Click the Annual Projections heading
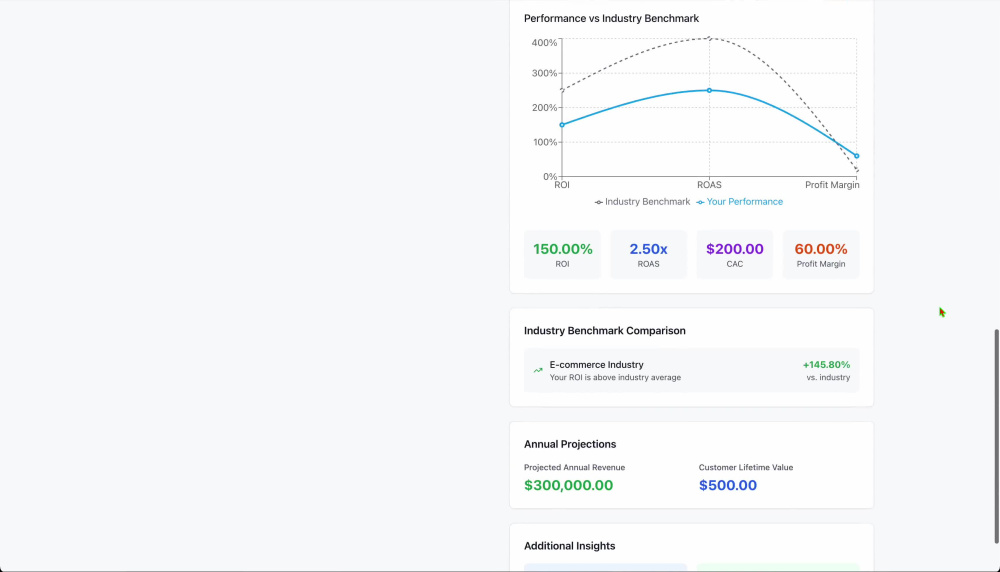 (x=570, y=444)
